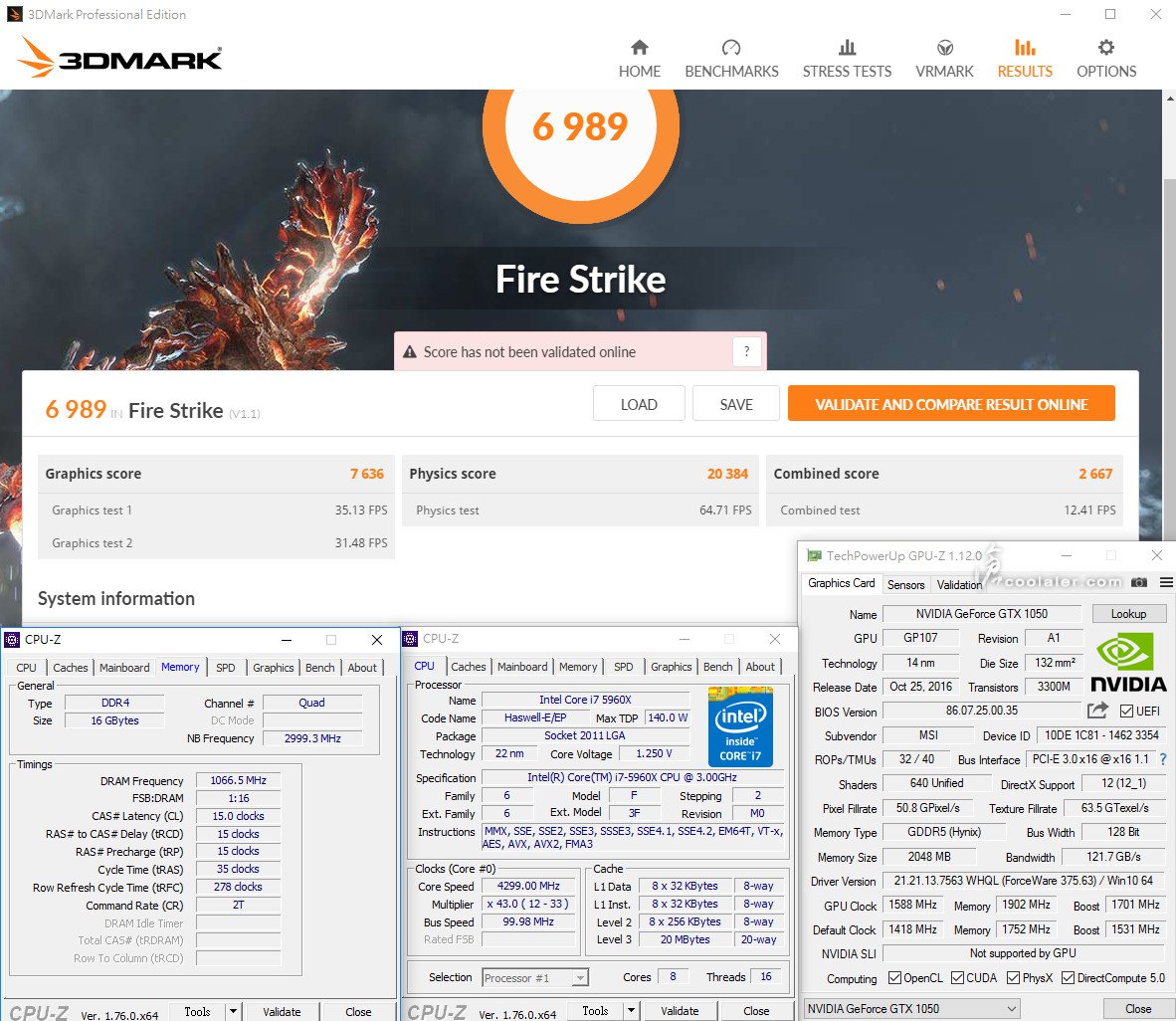
Task: Click the GPU-Z BIOS share/export icon
Action: [x=1098, y=710]
